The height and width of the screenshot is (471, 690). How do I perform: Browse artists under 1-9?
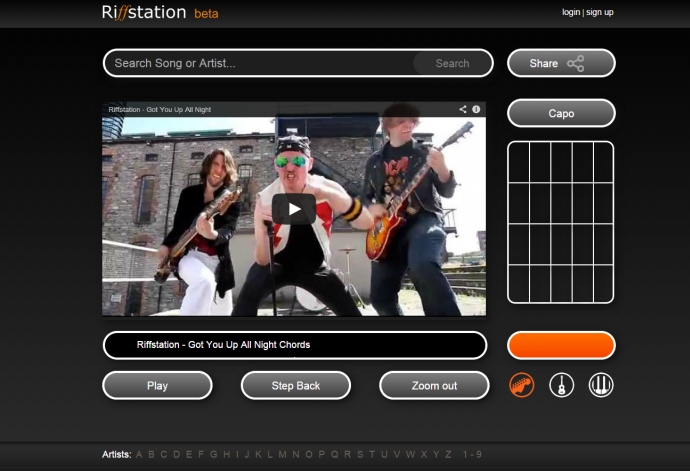472,454
